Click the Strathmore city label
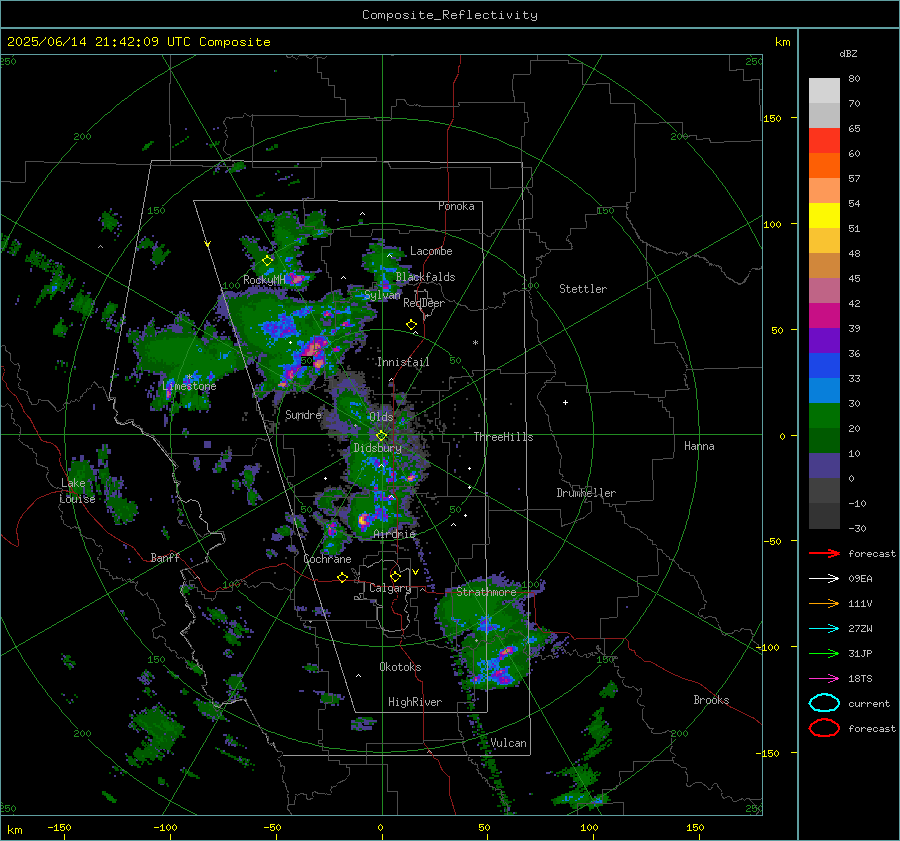The height and width of the screenshot is (841, 900). [x=486, y=592]
